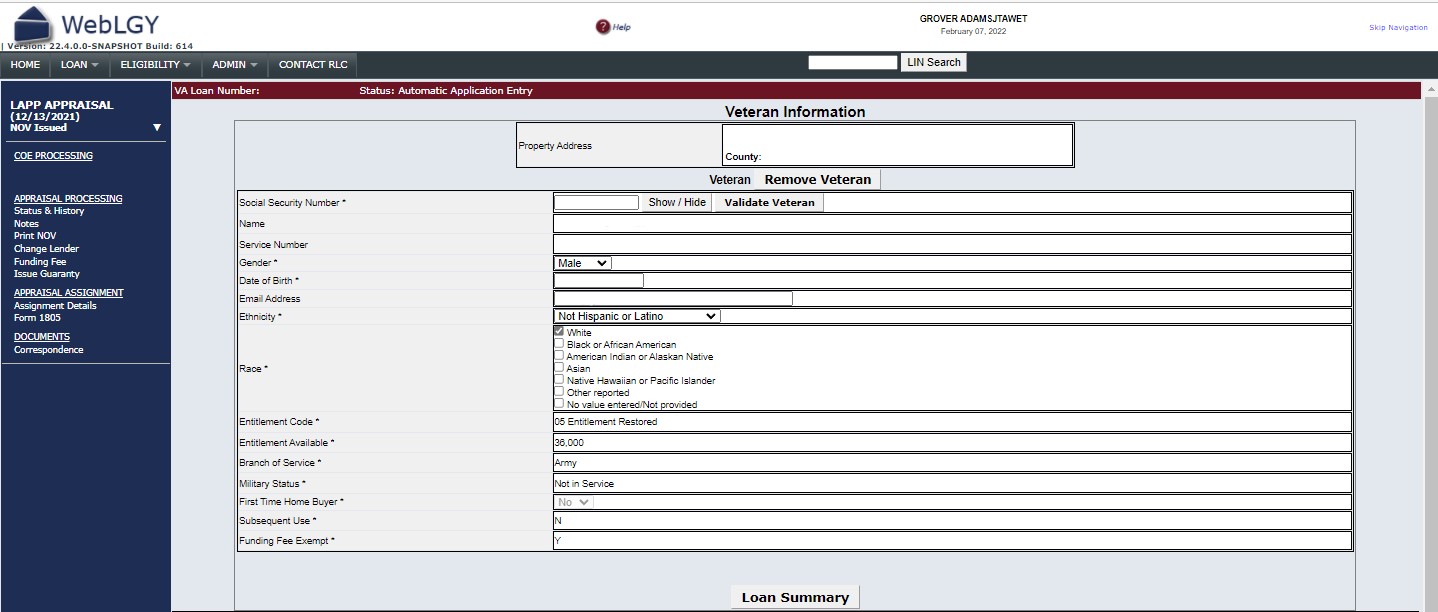Collapse the LAPP Appraisal sidebar arrow
This screenshot has height=612, width=1438.
click(157, 127)
